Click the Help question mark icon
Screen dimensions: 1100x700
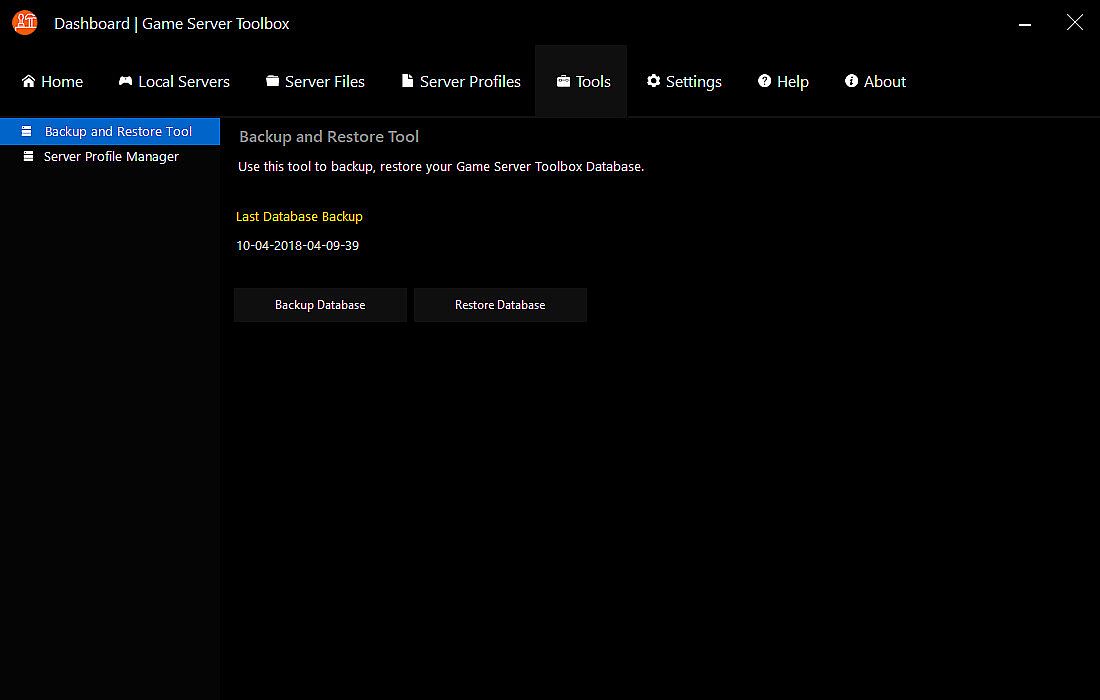tap(764, 81)
